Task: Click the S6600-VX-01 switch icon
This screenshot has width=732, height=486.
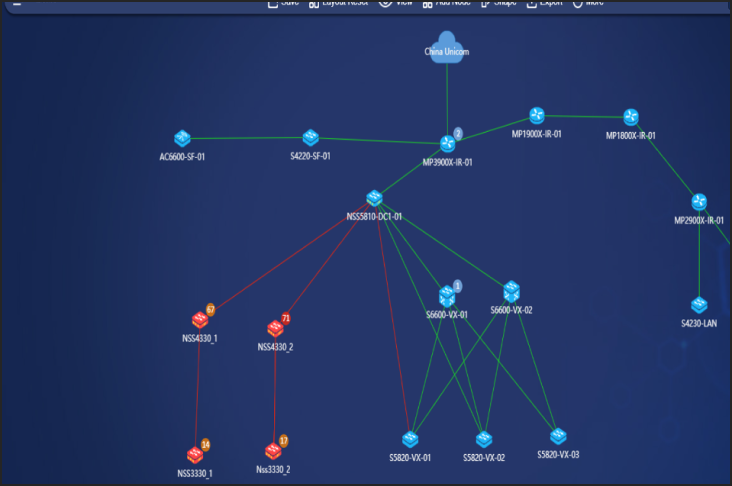Action: [x=447, y=296]
